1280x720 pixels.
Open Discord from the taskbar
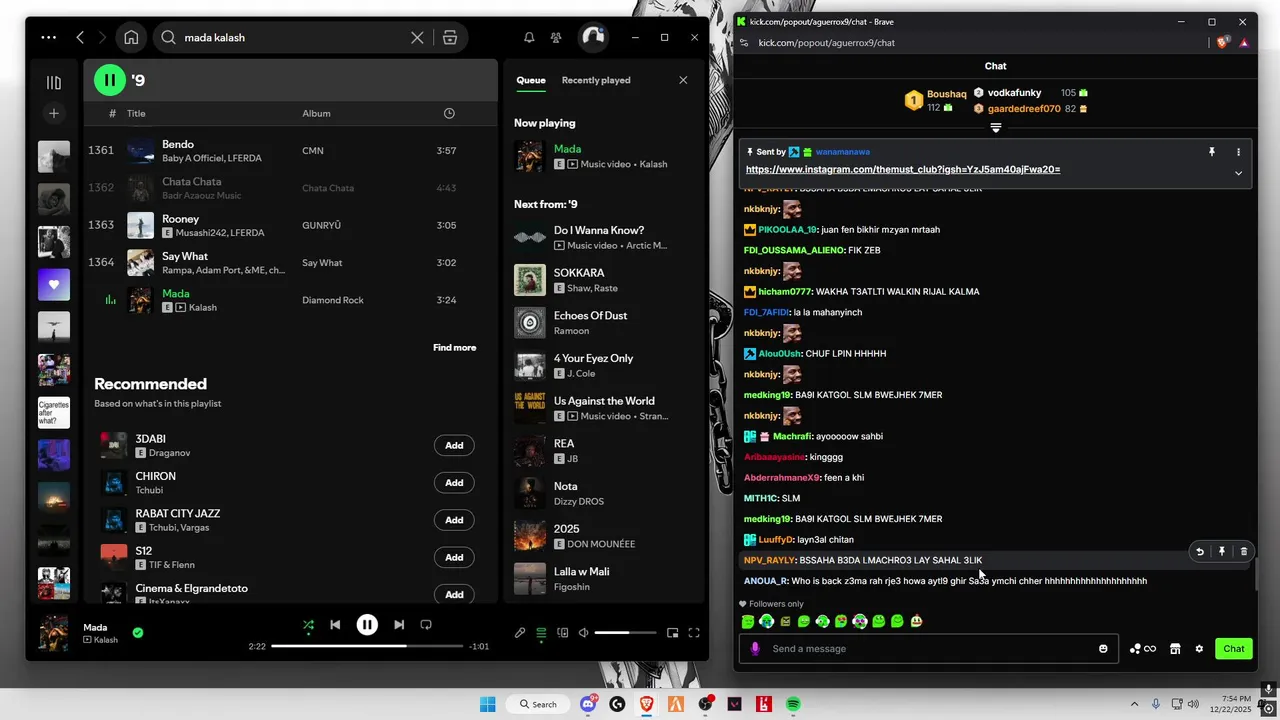click(589, 704)
